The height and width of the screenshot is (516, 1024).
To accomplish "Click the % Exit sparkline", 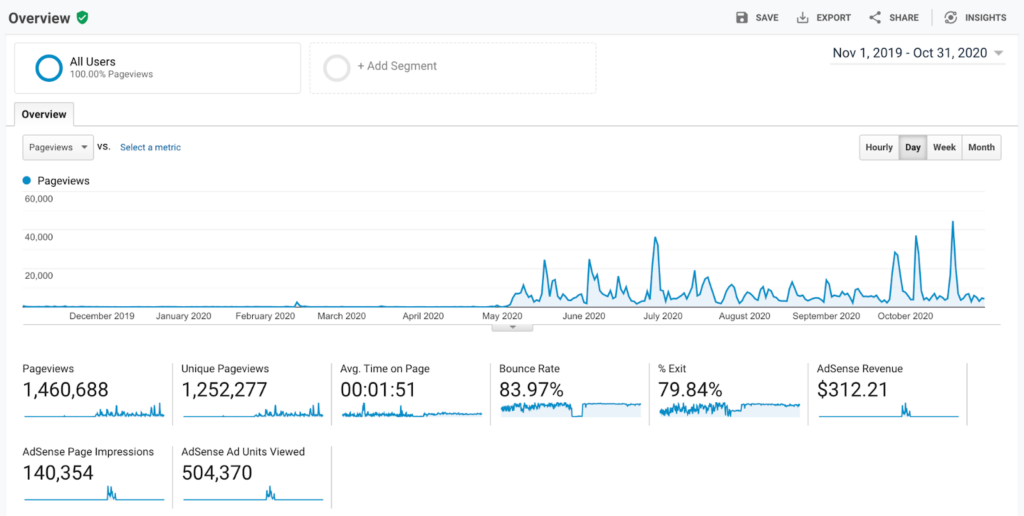I will (729, 410).
